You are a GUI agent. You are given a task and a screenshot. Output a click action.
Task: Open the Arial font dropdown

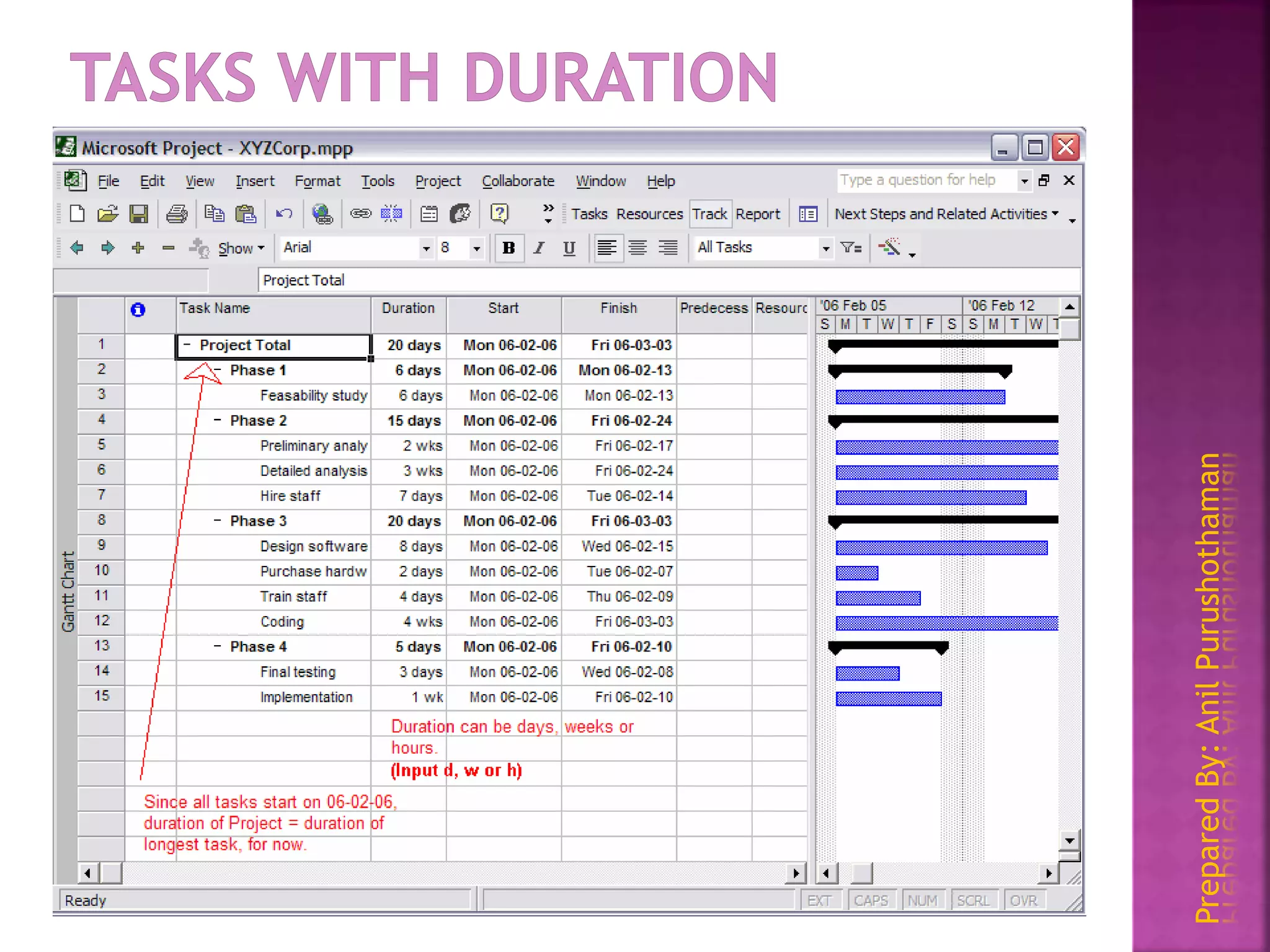pyautogui.click(x=426, y=249)
